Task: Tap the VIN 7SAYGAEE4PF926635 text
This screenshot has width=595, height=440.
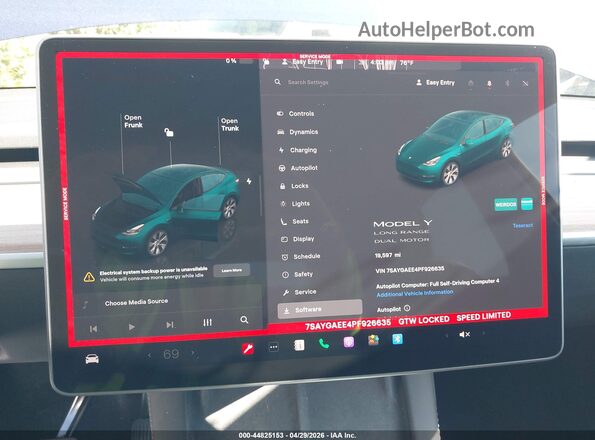Action: tap(410, 270)
